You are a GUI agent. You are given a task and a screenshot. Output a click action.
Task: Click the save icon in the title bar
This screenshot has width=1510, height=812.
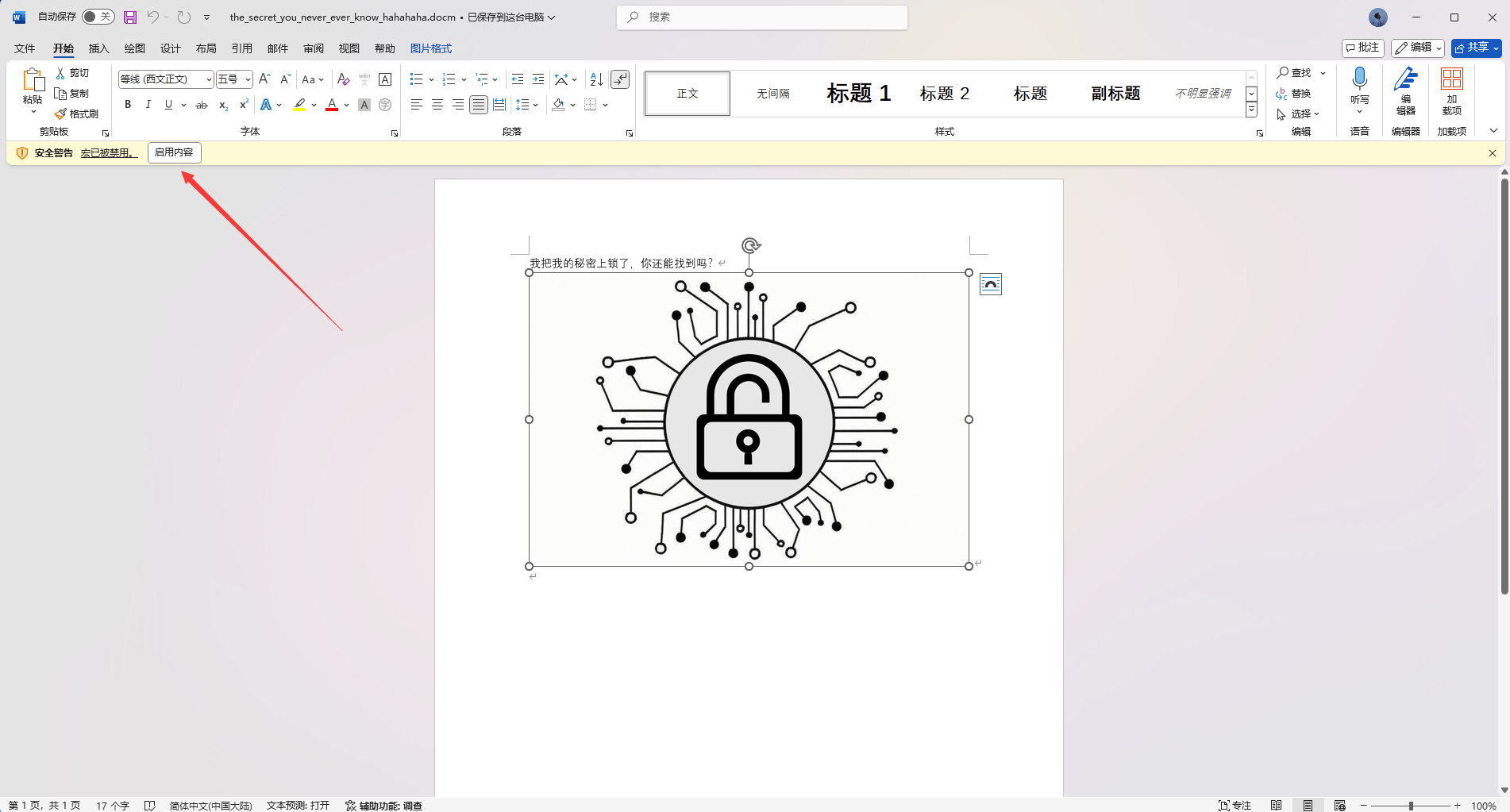point(130,17)
